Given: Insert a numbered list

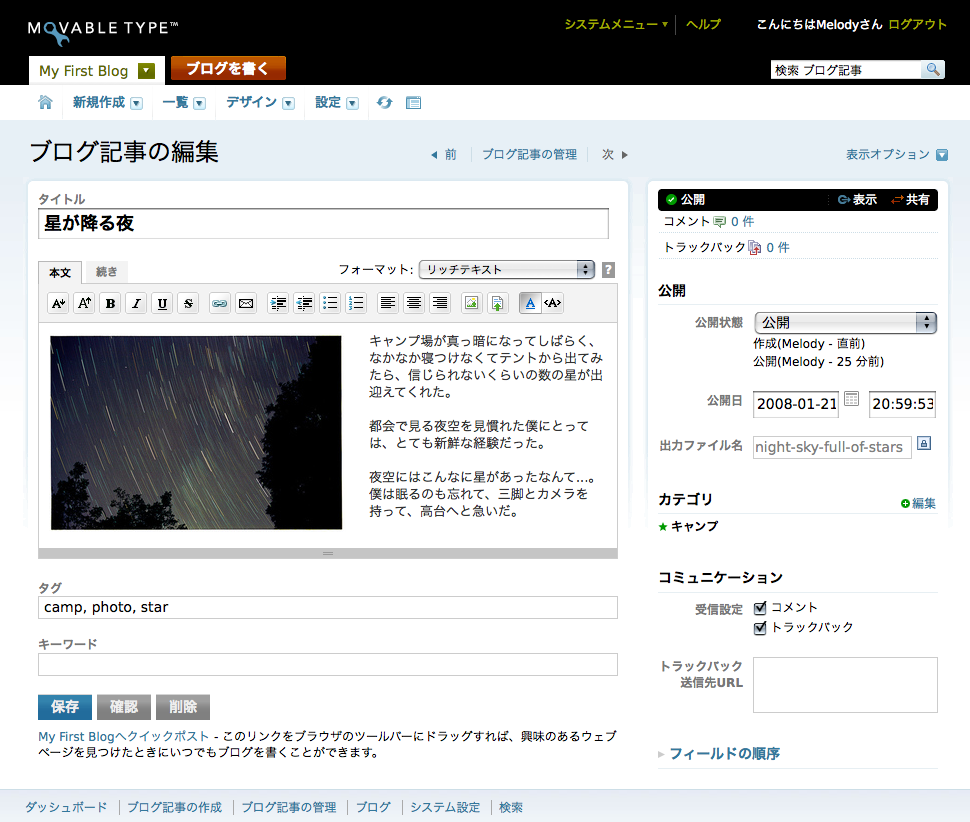Looking at the screenshot, I should [x=356, y=303].
